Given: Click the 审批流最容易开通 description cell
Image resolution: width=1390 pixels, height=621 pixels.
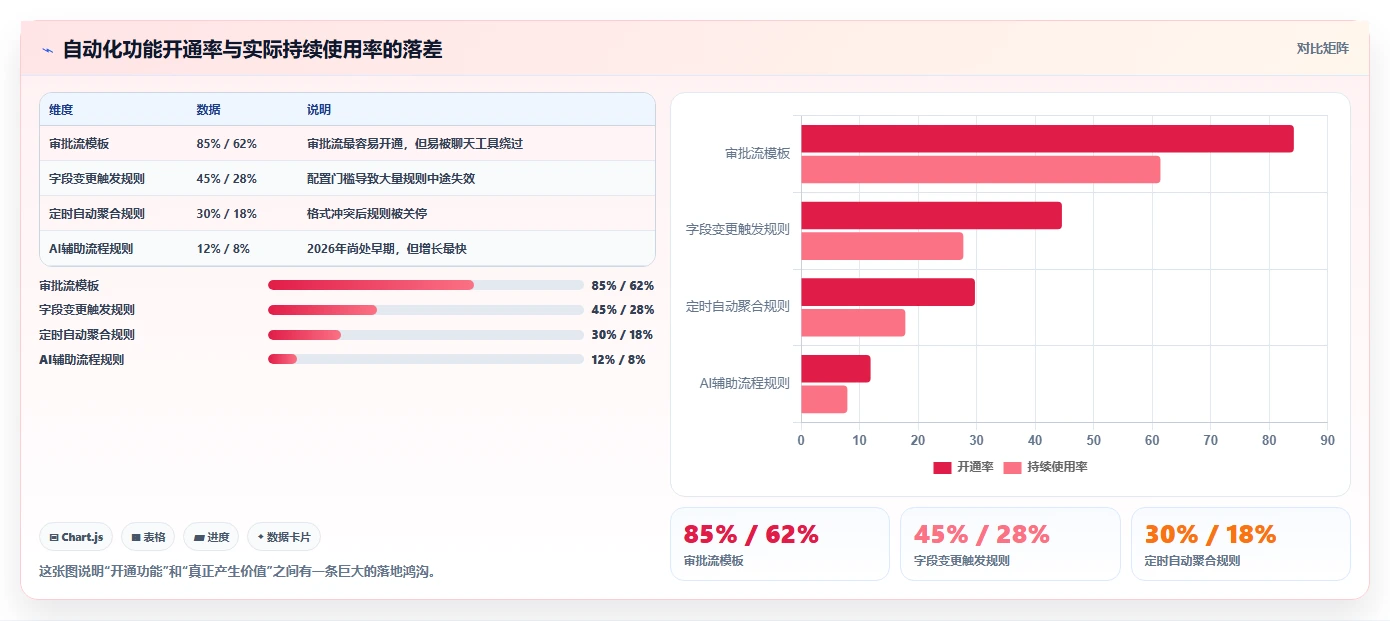Looking at the screenshot, I should (x=415, y=144).
